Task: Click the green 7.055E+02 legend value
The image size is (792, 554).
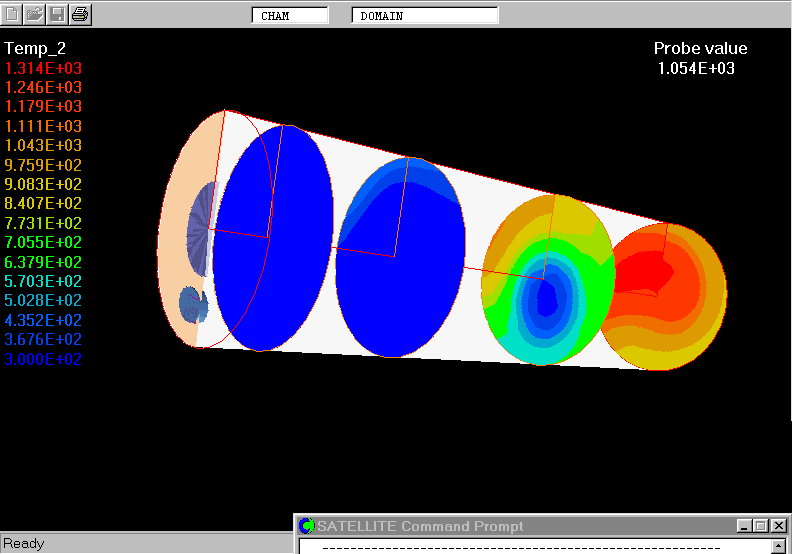Action: coord(44,242)
